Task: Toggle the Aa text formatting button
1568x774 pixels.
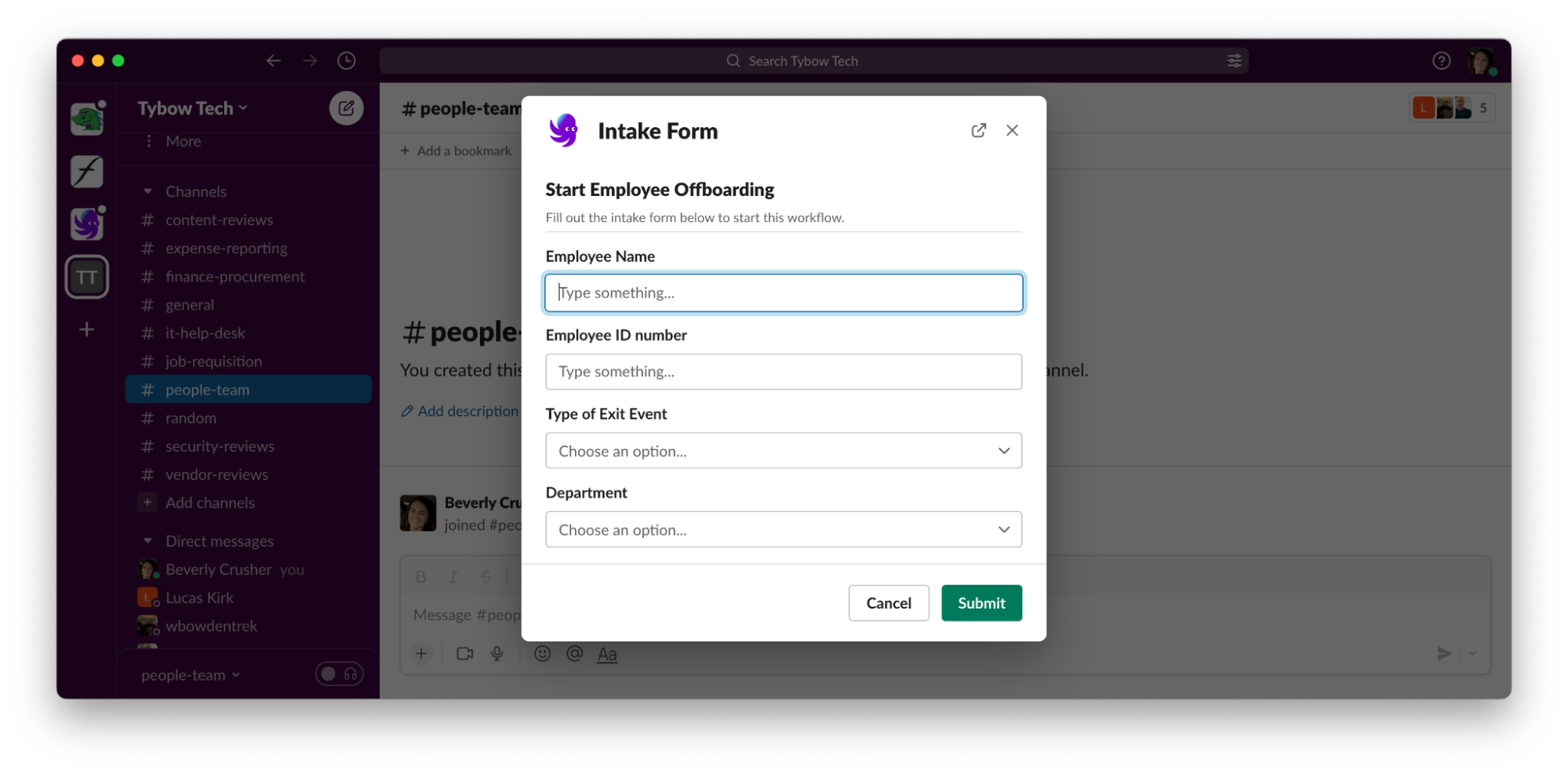Action: pyautogui.click(x=607, y=653)
